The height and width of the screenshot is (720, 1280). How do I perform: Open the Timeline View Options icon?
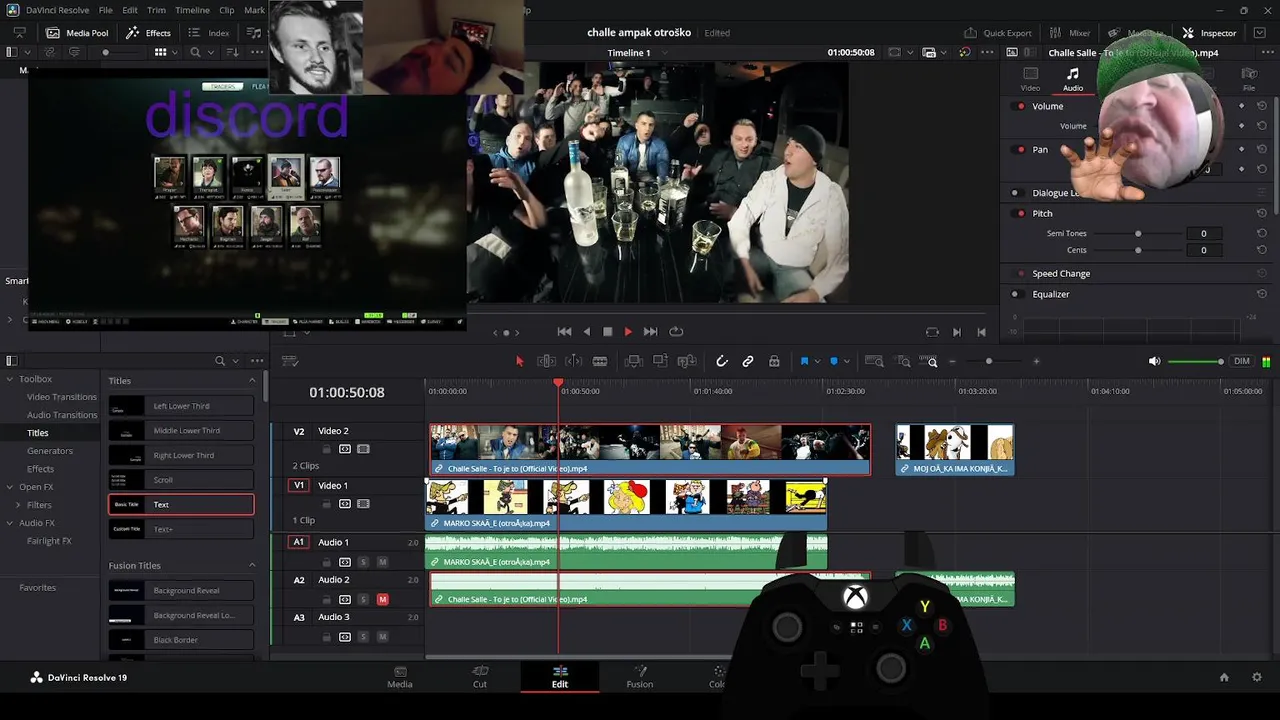pos(290,361)
